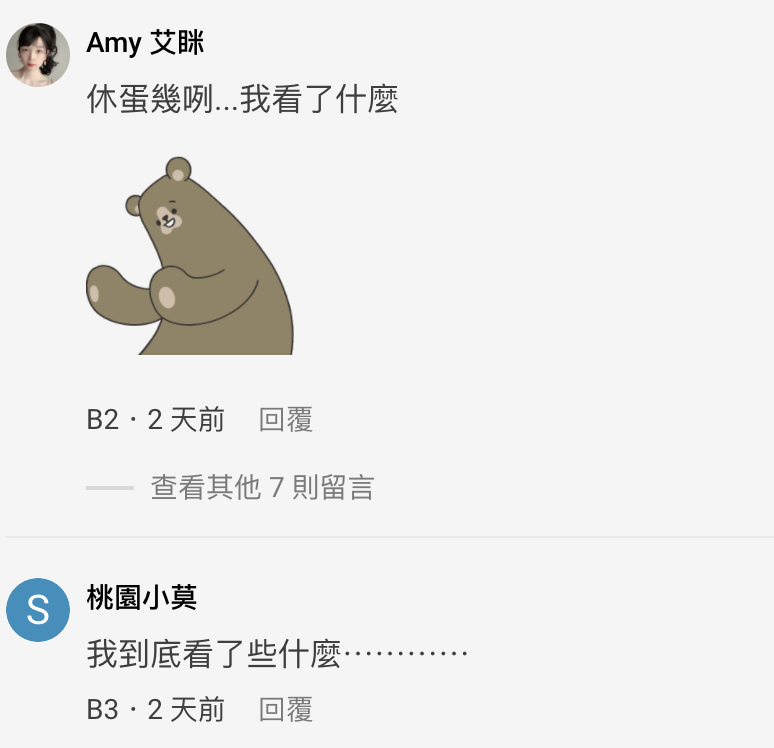Reply to Amy 艾眯's comment with 回覆
Screen dimensions: 774x748
coord(286,420)
